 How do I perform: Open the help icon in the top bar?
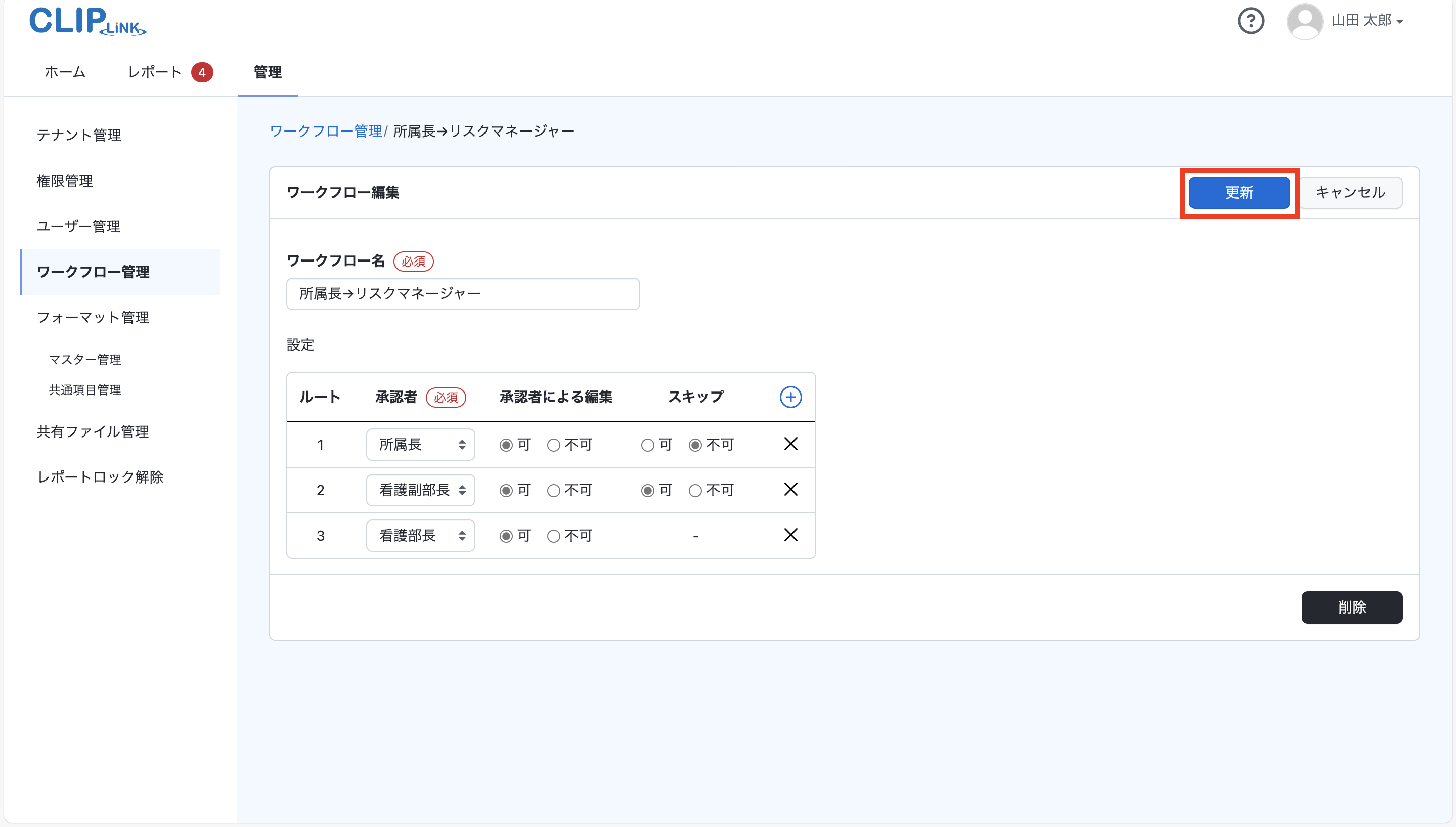1251,20
